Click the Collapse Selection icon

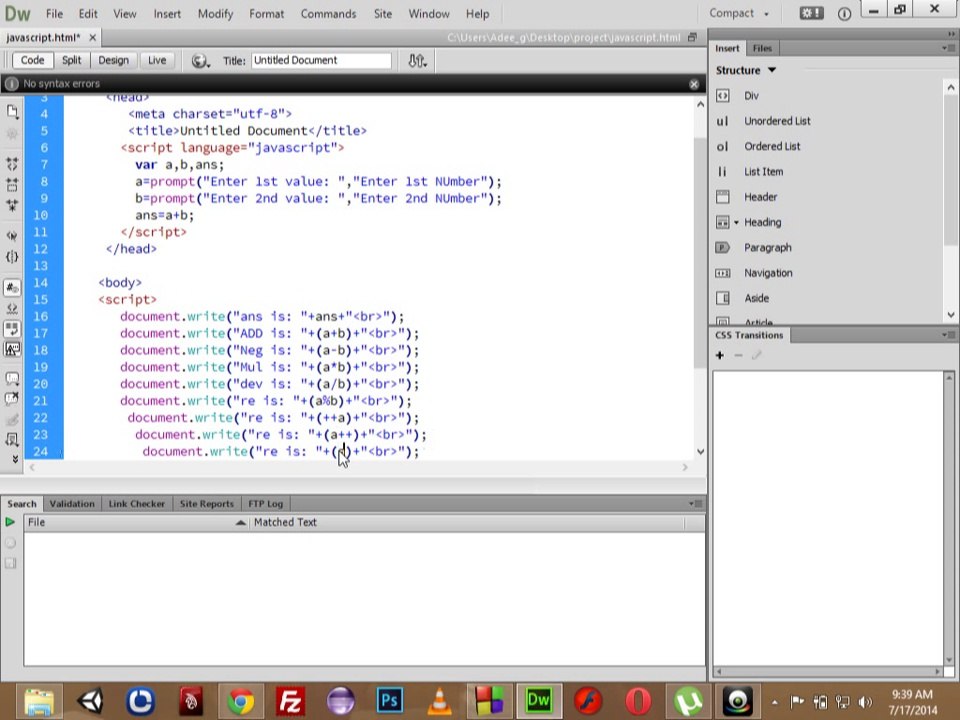(12, 184)
